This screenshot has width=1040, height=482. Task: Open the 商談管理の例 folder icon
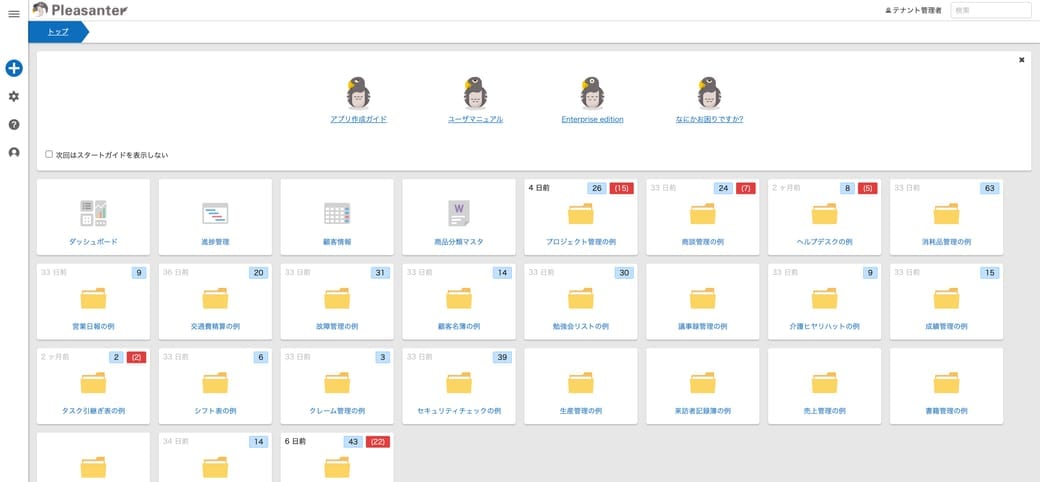(x=702, y=213)
